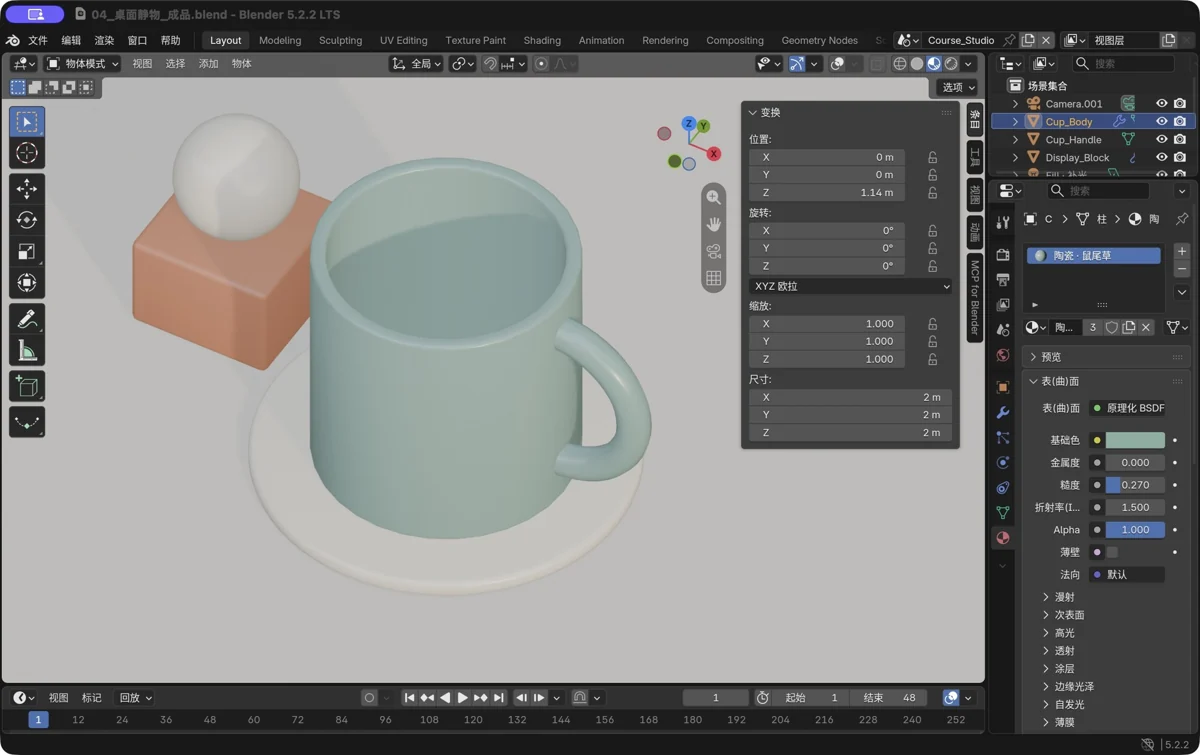Toggle Display_Block eye visibility
This screenshot has width=1200, height=755.
[x=1161, y=158]
